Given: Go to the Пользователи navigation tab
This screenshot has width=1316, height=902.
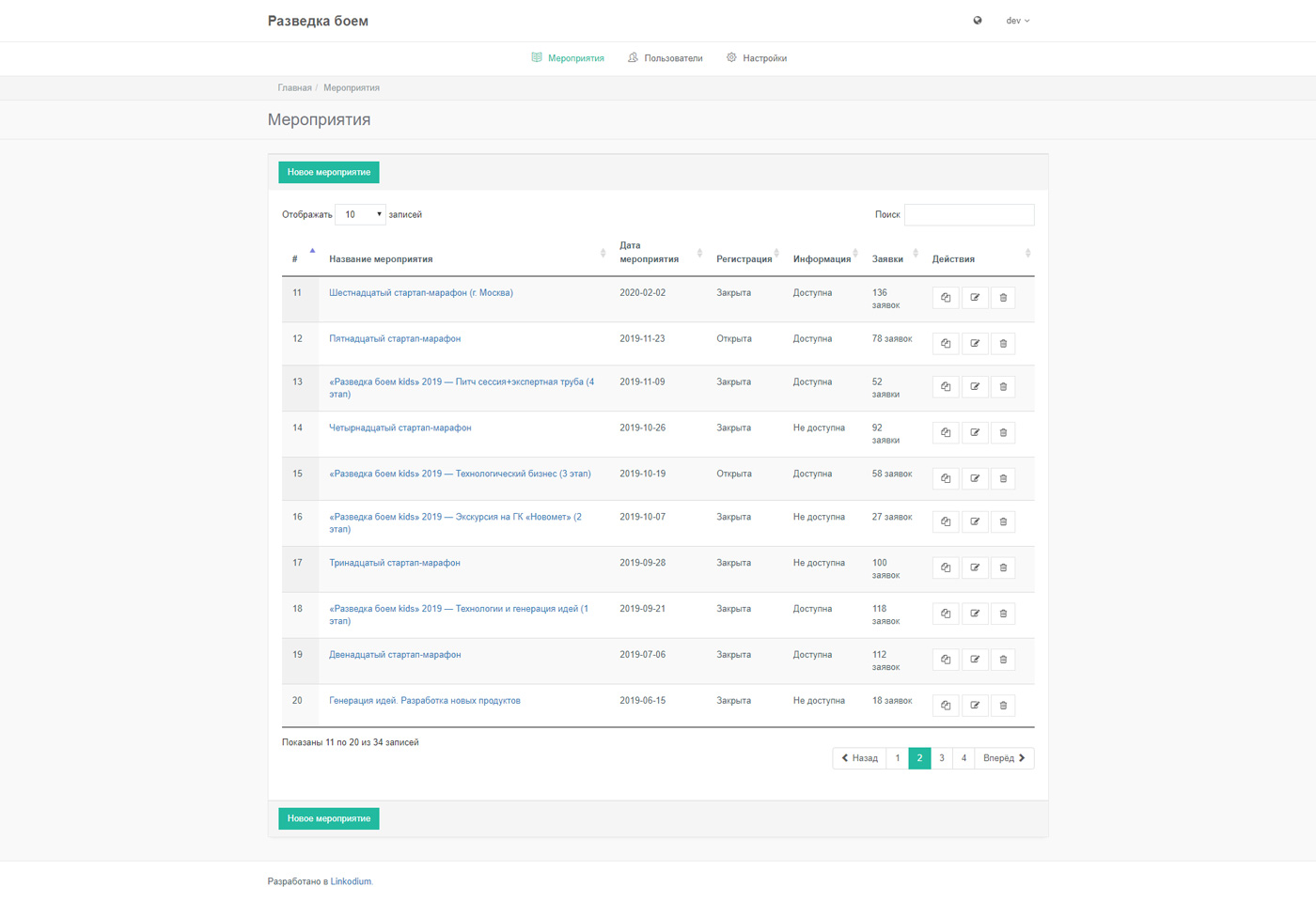Looking at the screenshot, I should click(x=666, y=58).
